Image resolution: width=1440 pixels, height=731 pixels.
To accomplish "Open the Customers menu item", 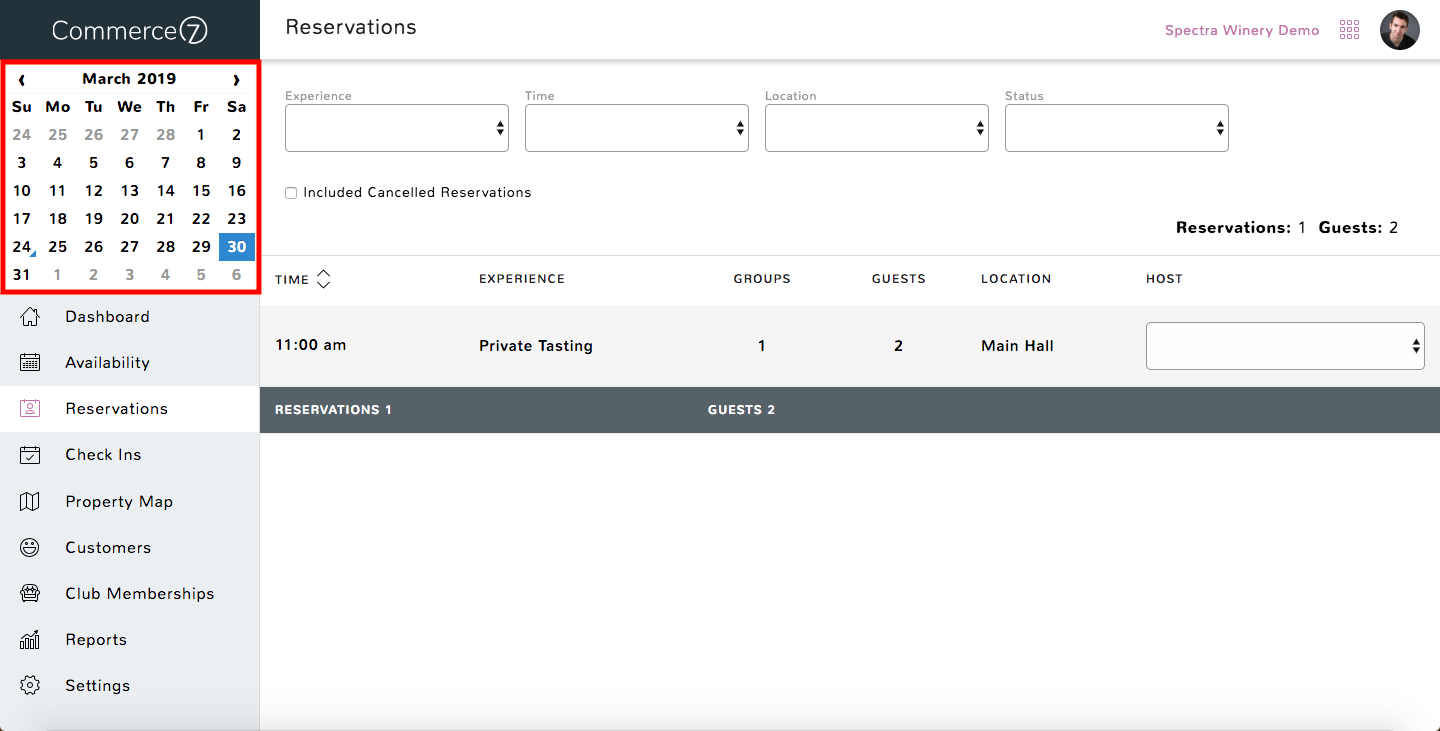I will click(130, 548).
